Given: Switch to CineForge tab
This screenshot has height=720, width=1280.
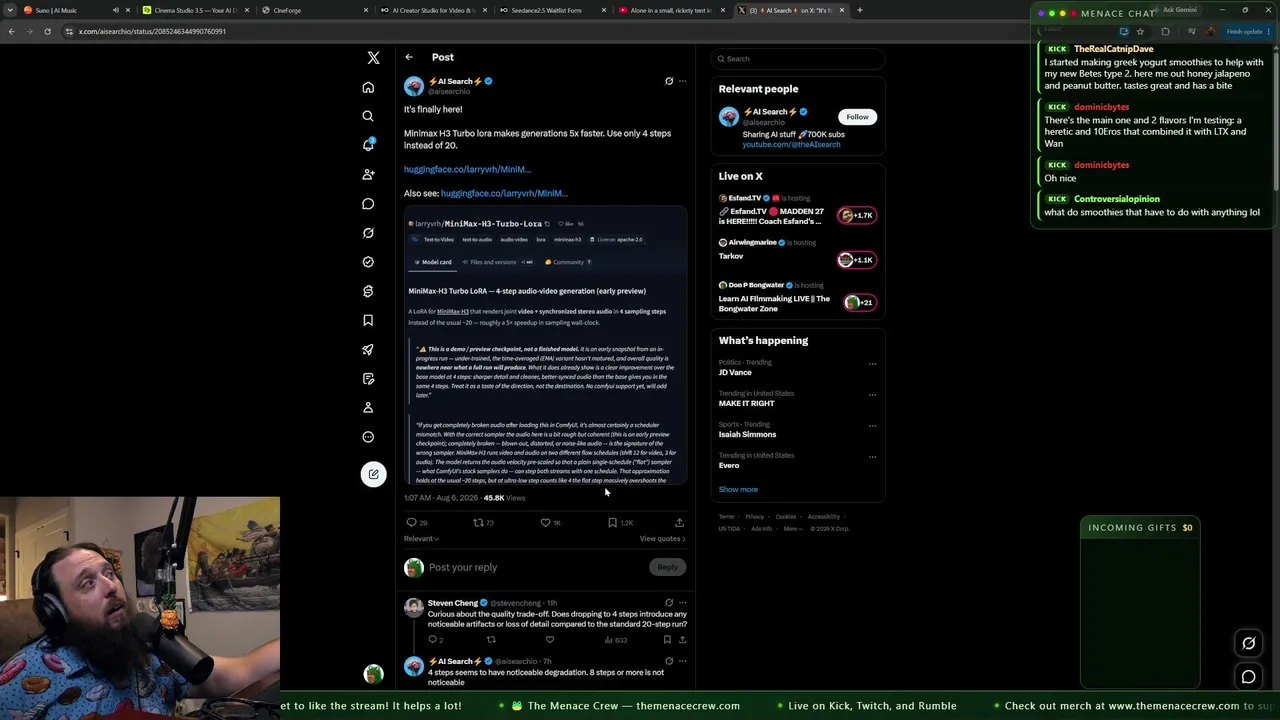Looking at the screenshot, I should click(x=314, y=10).
